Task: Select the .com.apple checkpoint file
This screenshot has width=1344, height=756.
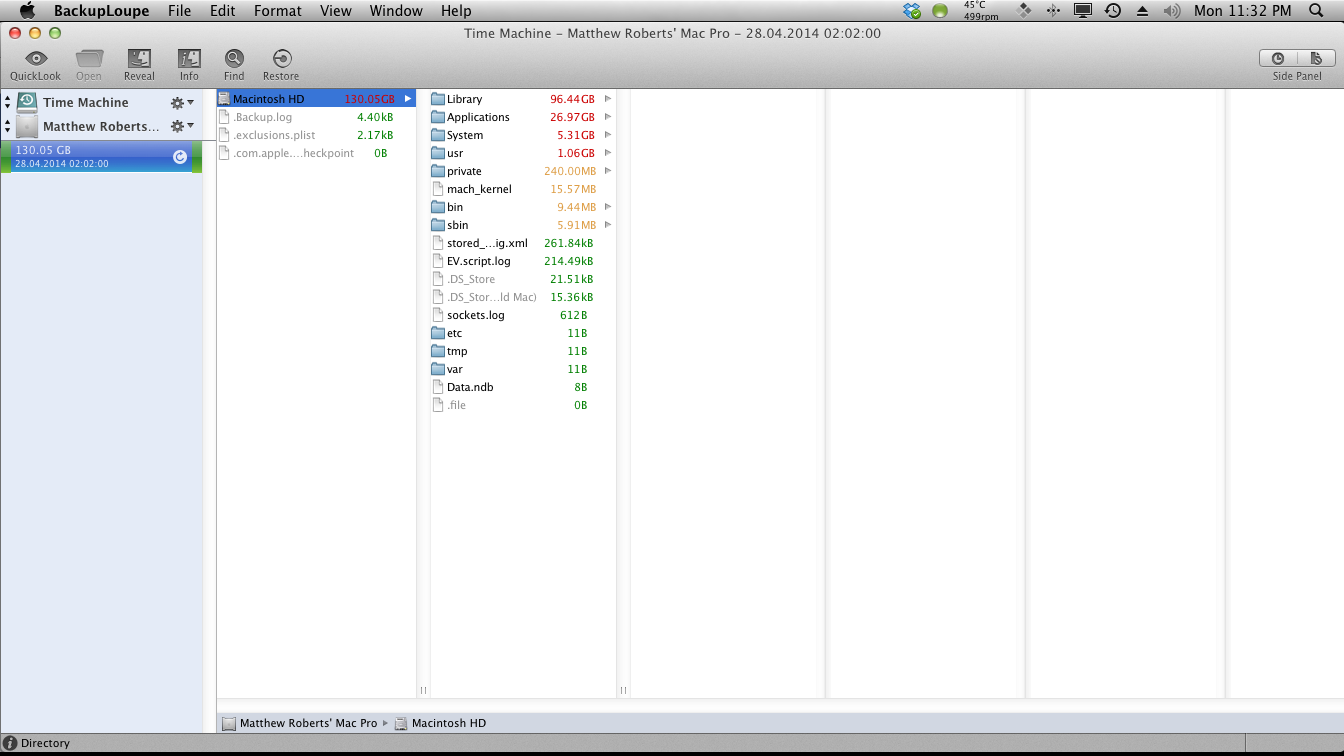Action: (x=316, y=153)
